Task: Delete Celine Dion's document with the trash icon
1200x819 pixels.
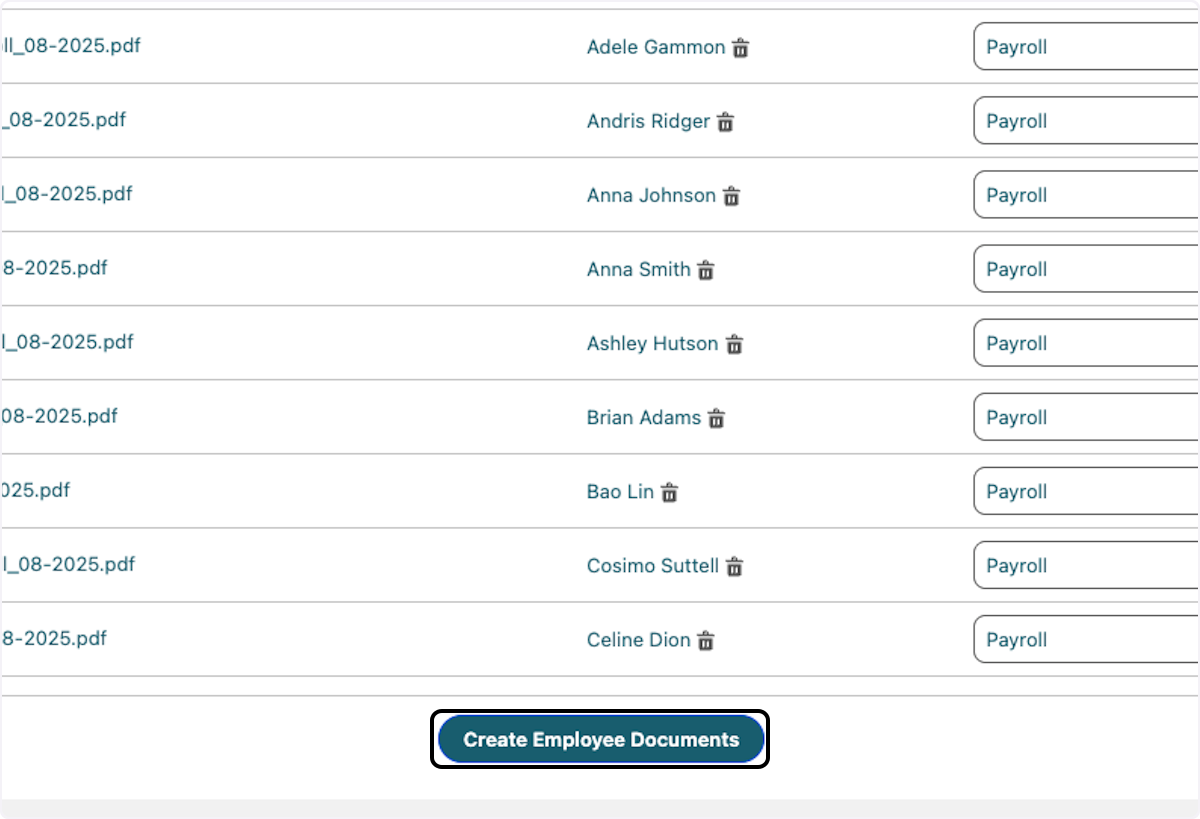Action: pos(706,640)
